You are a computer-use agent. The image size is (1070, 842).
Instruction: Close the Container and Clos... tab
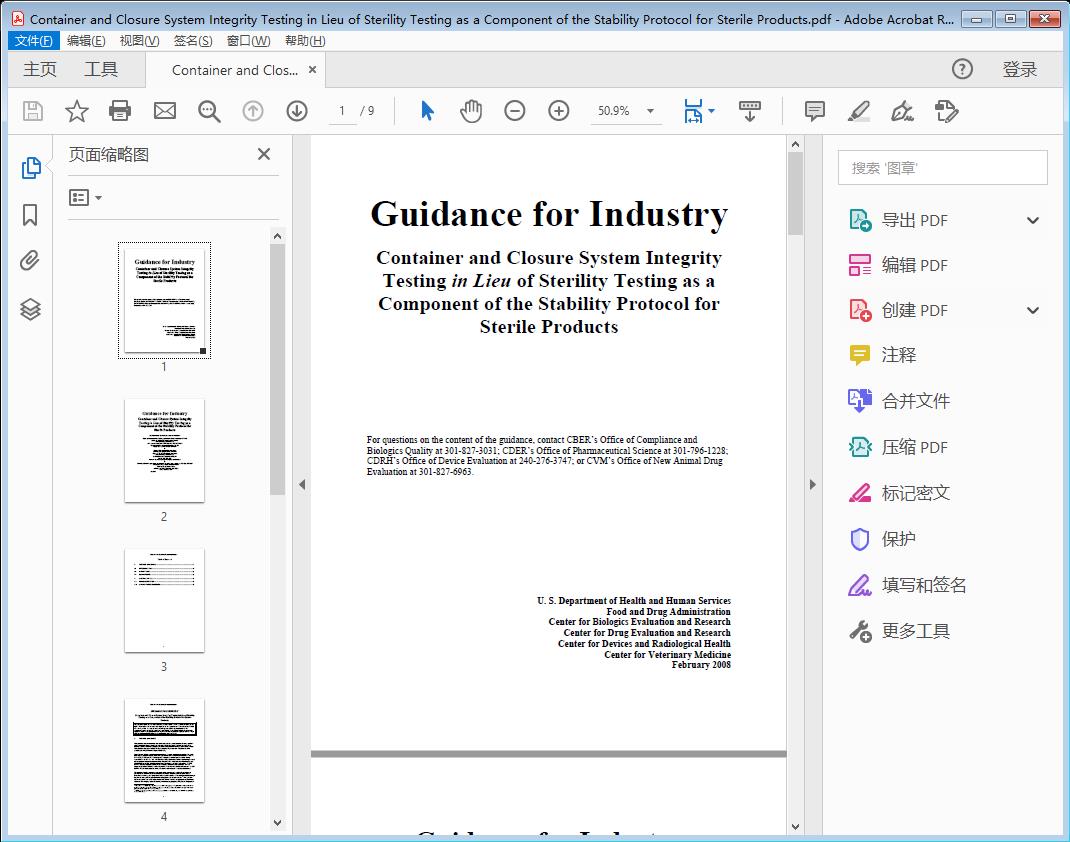tap(313, 70)
